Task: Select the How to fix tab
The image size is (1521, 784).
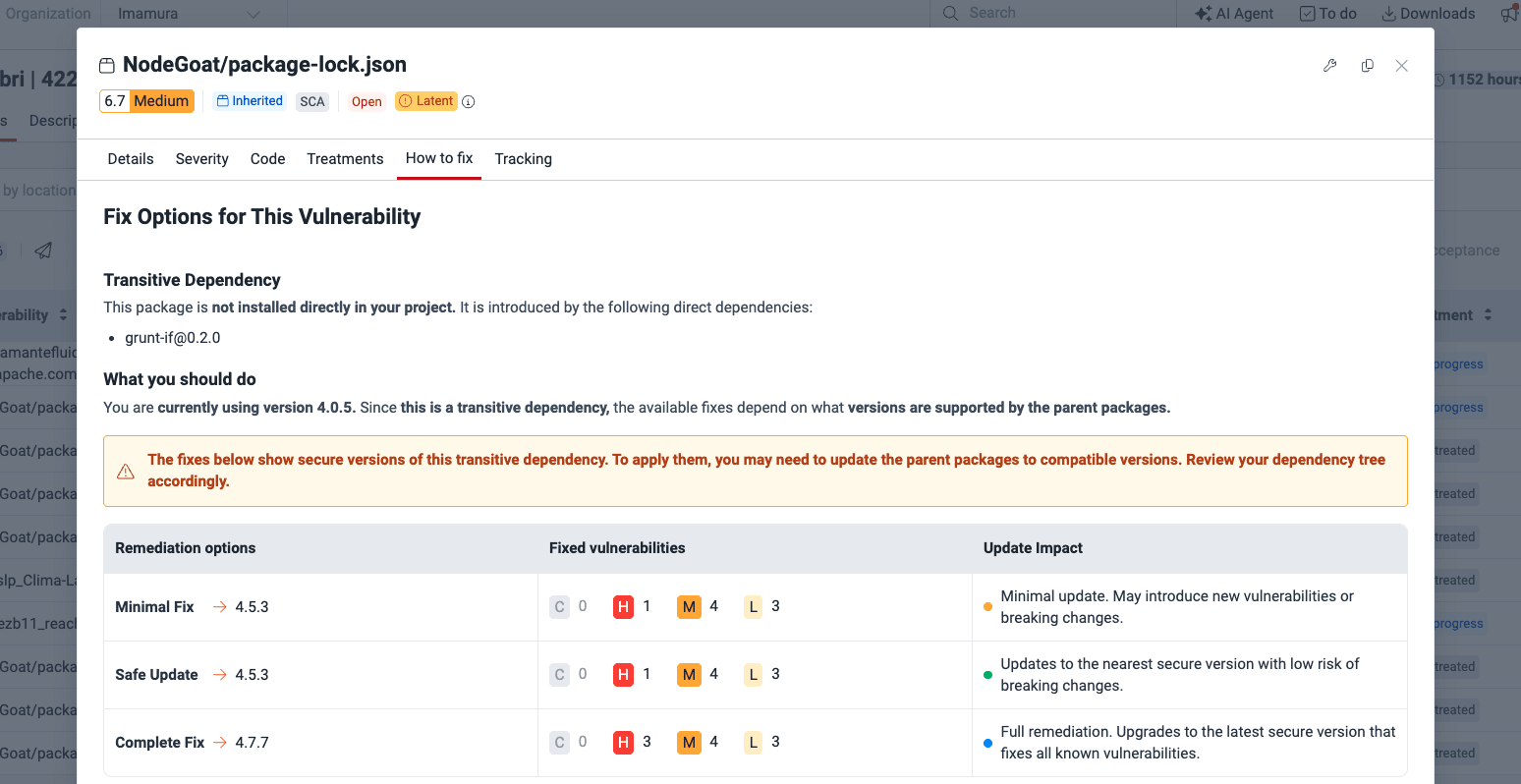Action: click(x=439, y=158)
